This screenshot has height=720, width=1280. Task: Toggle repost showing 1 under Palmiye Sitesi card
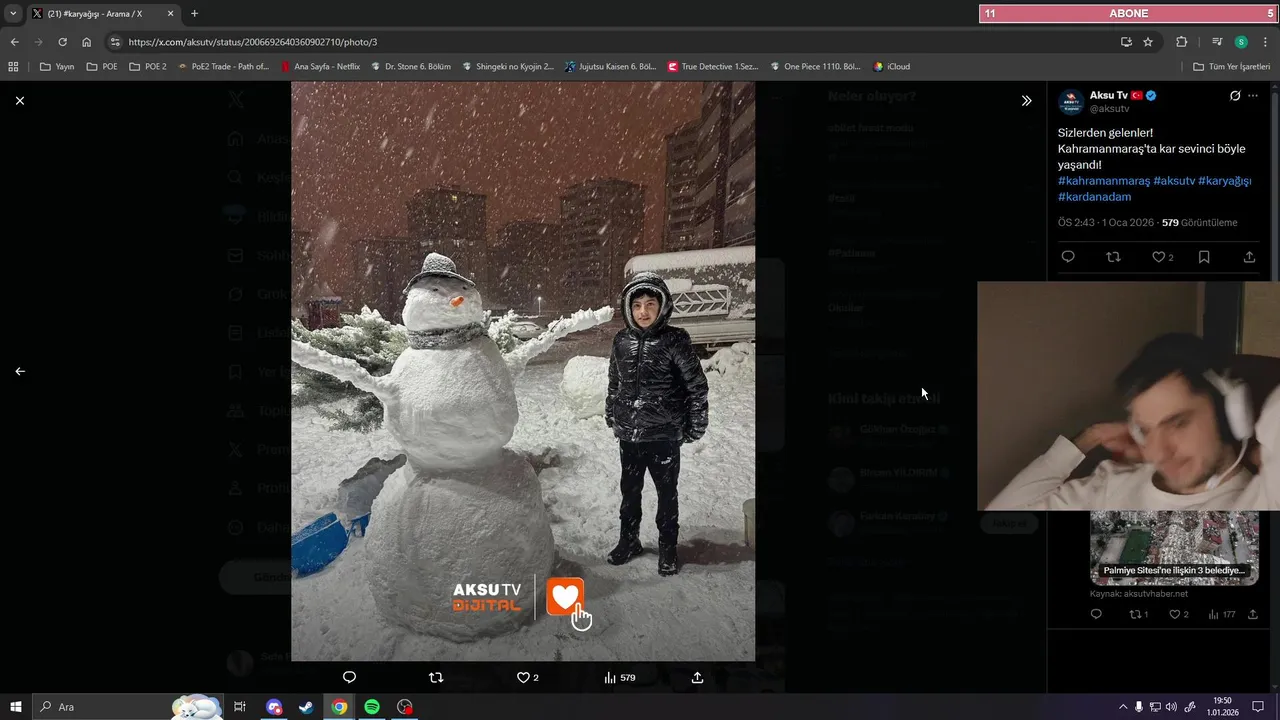[1138, 614]
